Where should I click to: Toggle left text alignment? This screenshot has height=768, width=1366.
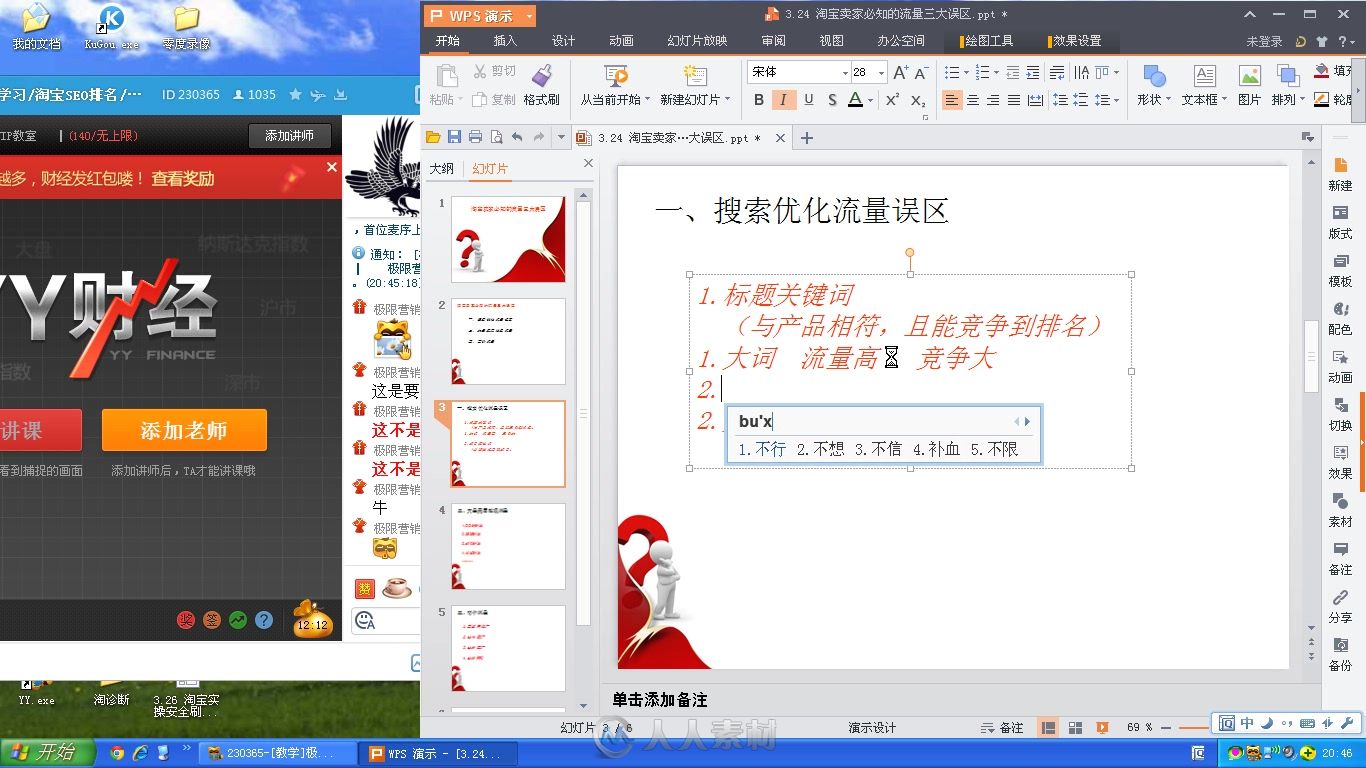[951, 99]
